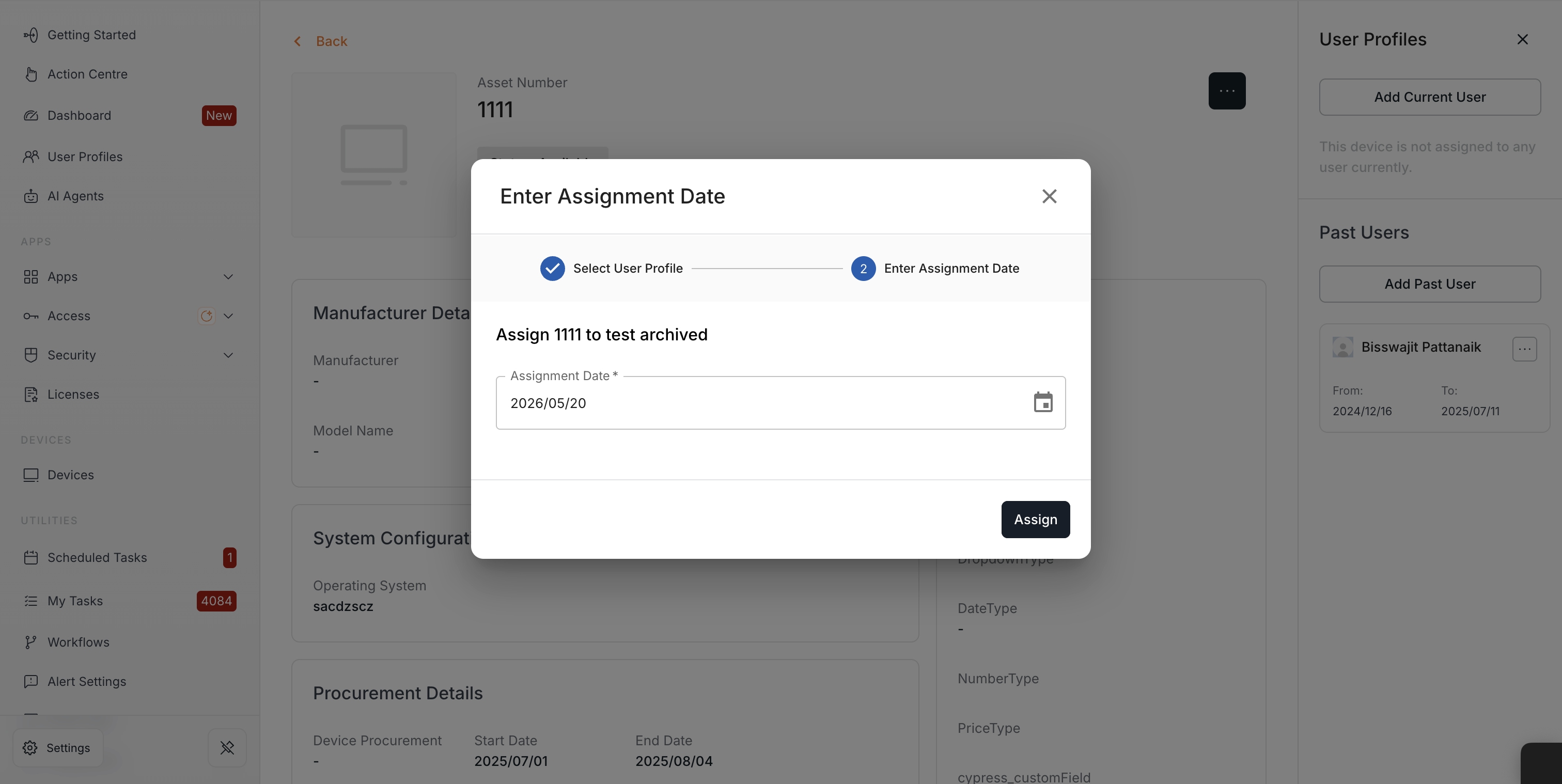Expand the Access chevron

(x=229, y=316)
